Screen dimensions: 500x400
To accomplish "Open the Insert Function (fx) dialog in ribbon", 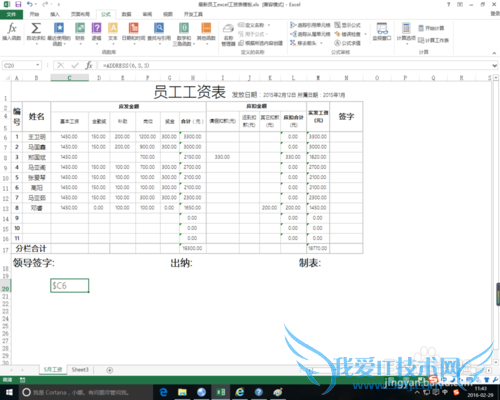I will click(12, 32).
